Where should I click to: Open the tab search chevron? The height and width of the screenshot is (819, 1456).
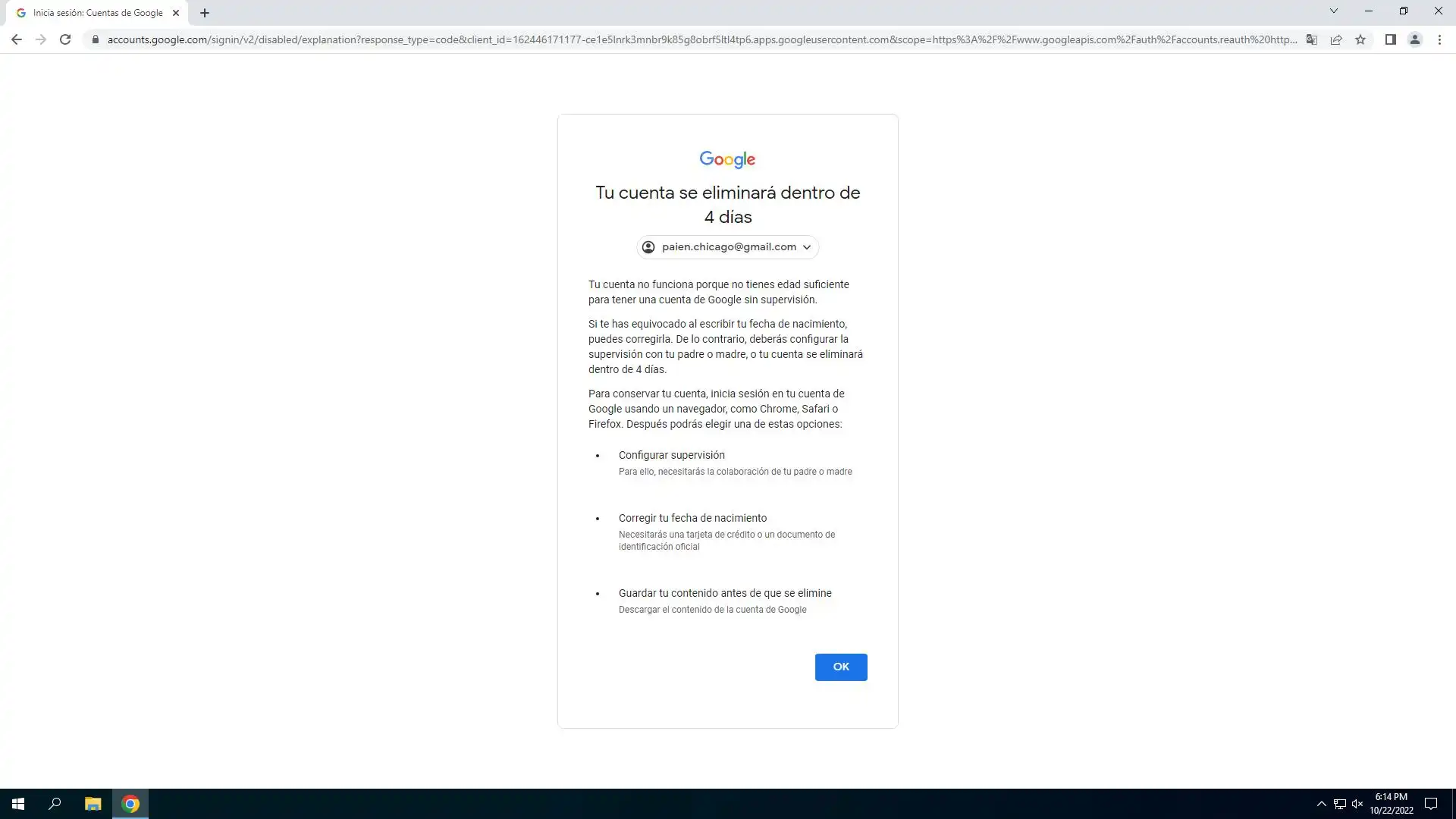[1333, 11]
